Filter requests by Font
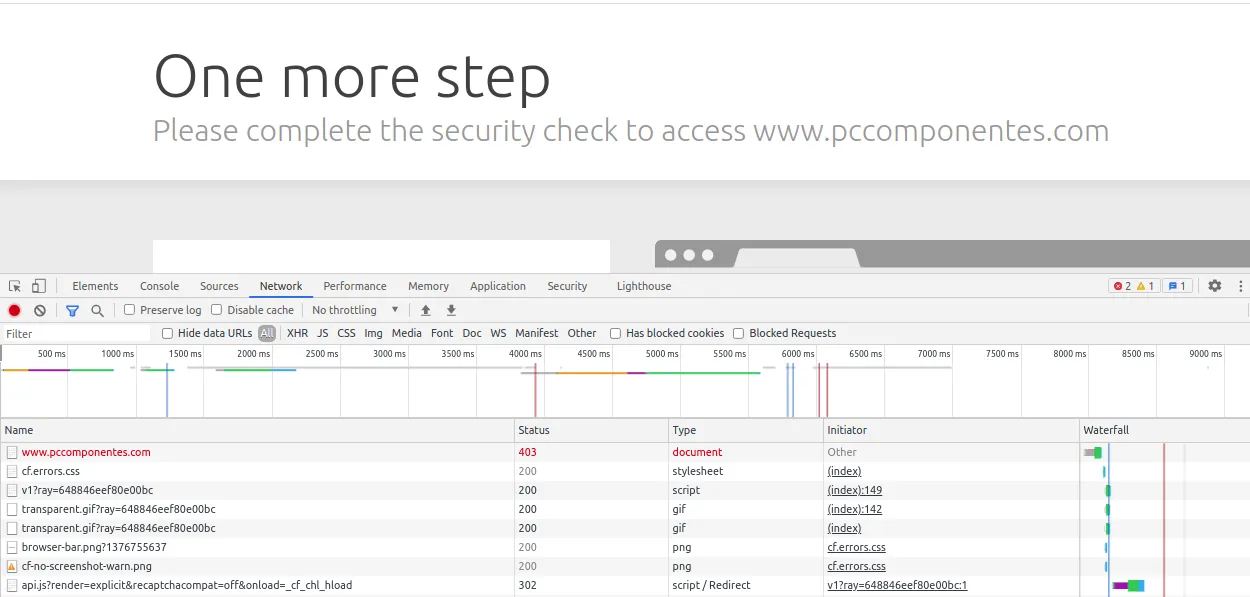This screenshot has height=597, width=1250. (x=442, y=333)
